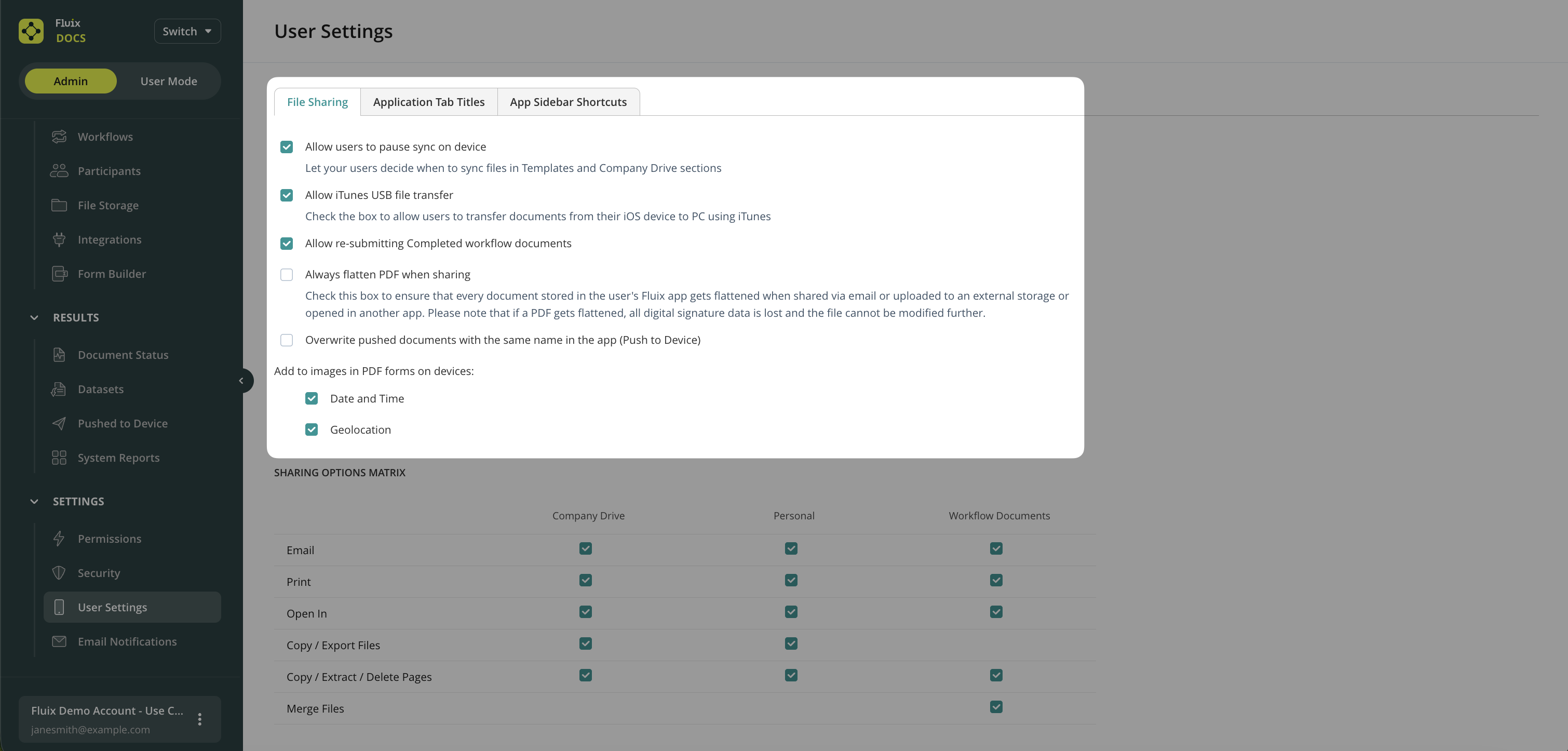Click the File Storage folder icon

(59, 205)
